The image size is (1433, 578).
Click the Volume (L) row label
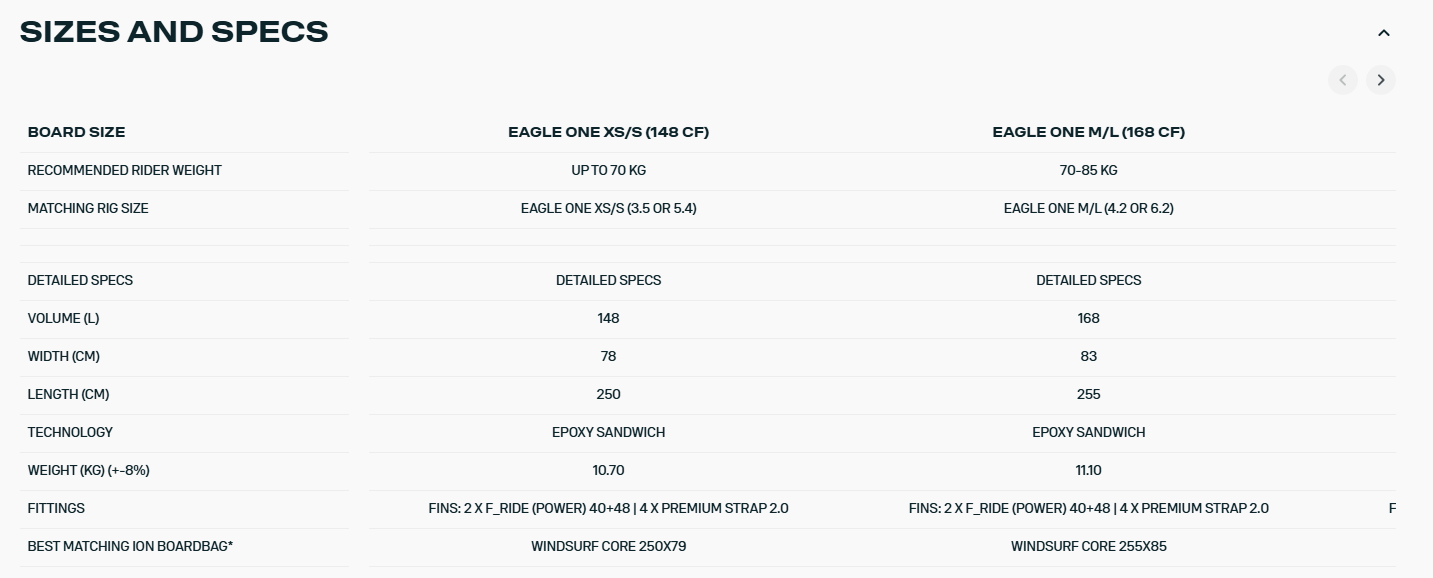(63, 318)
